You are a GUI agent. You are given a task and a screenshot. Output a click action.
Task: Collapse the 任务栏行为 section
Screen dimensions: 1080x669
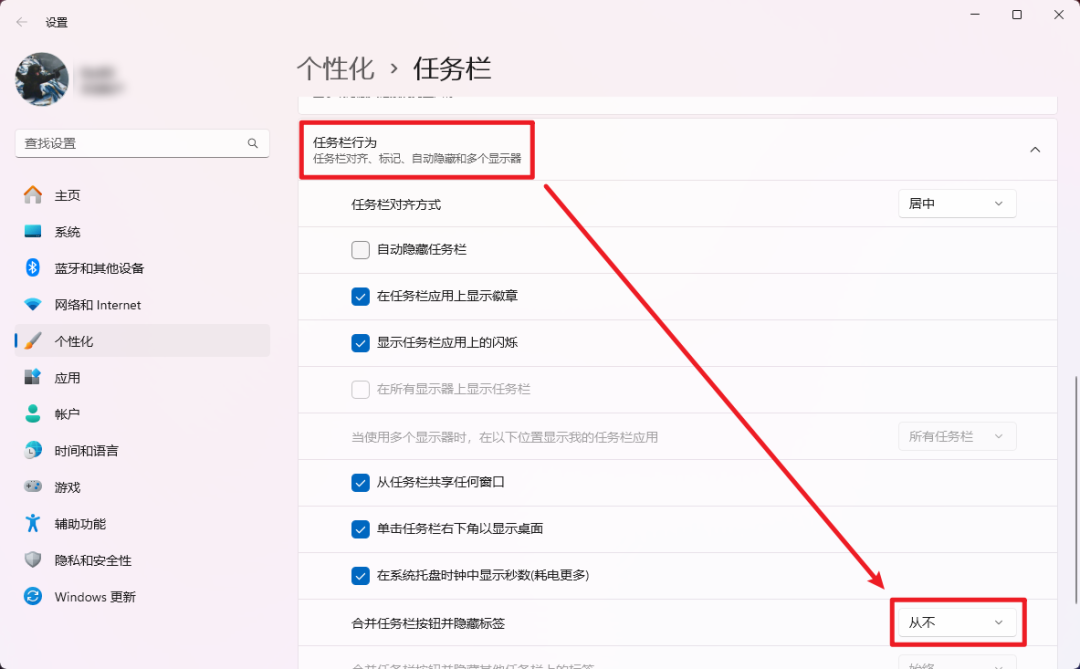(x=1035, y=148)
